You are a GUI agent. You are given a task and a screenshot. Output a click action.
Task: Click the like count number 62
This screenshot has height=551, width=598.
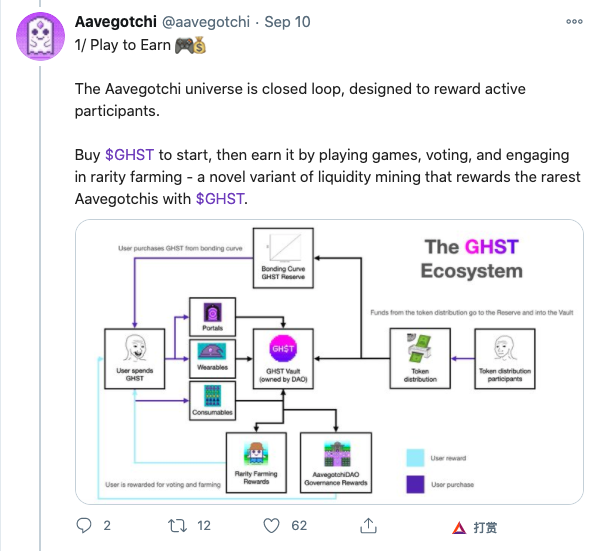[299, 525]
